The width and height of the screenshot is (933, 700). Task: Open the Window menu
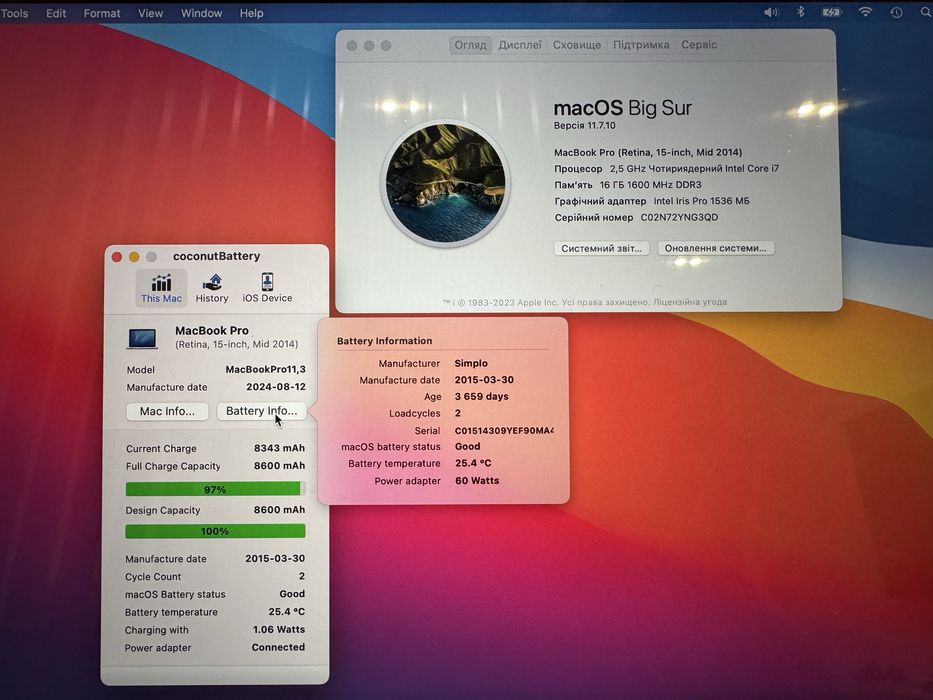pyautogui.click(x=201, y=13)
